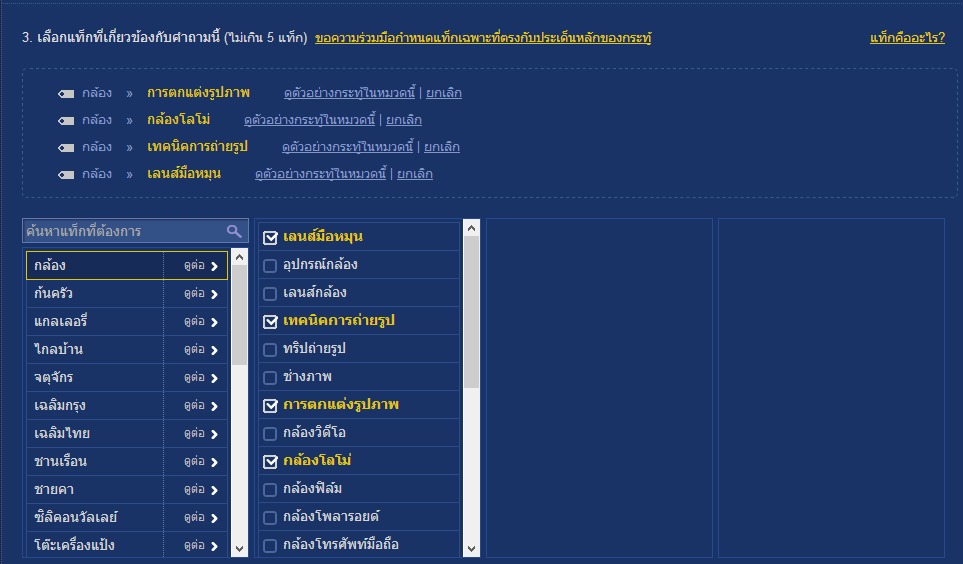Open link ขอความร่วมมือกำหนดแท็กเฉพาะที่ตรงกับประเด็นหลักของกระทู้

click(x=483, y=38)
